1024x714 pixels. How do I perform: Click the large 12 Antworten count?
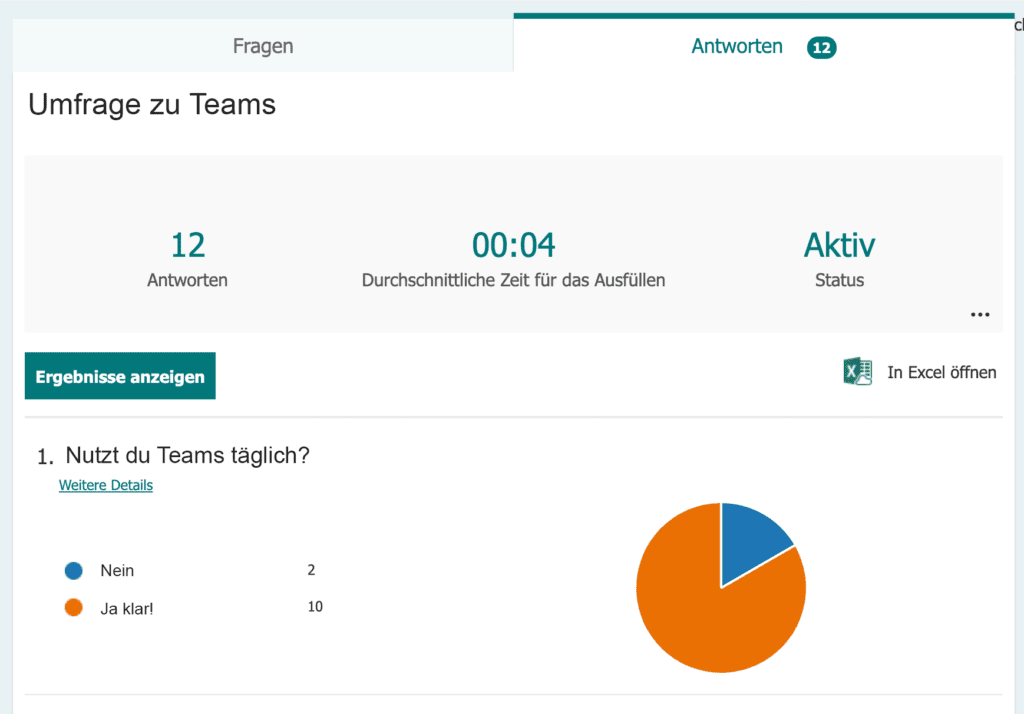pyautogui.click(x=187, y=246)
